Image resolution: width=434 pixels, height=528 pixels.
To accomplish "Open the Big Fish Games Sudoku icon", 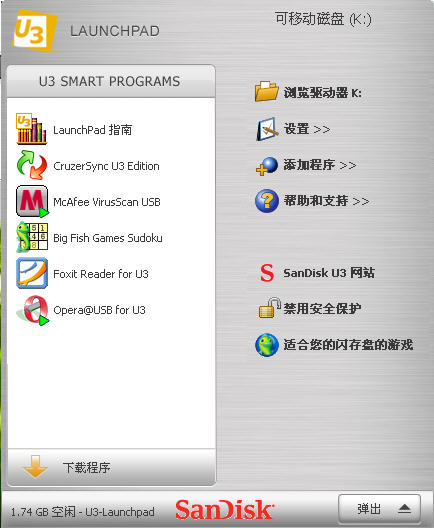I will click(32, 237).
